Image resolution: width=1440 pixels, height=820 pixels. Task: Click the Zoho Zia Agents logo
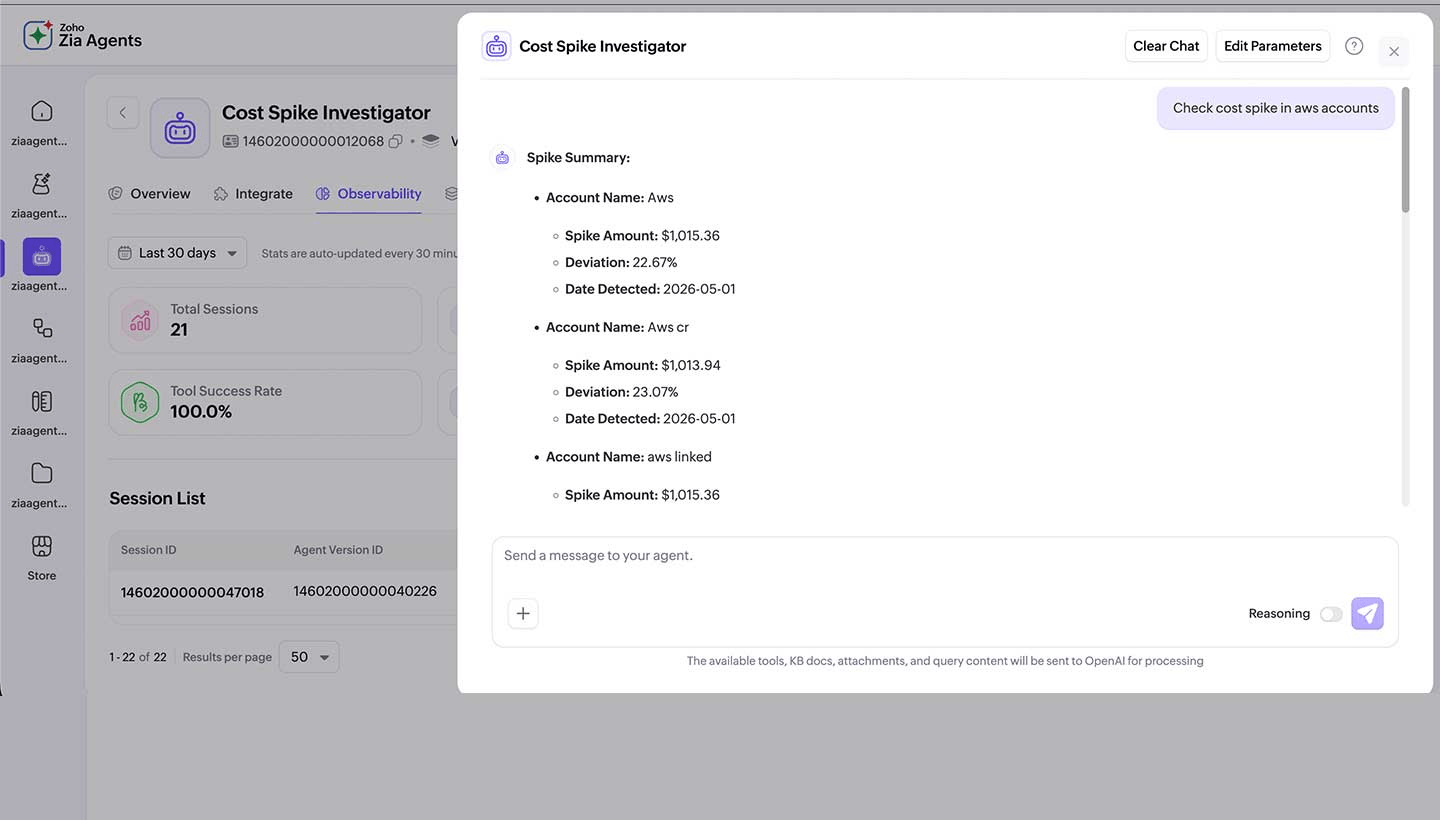(83, 35)
